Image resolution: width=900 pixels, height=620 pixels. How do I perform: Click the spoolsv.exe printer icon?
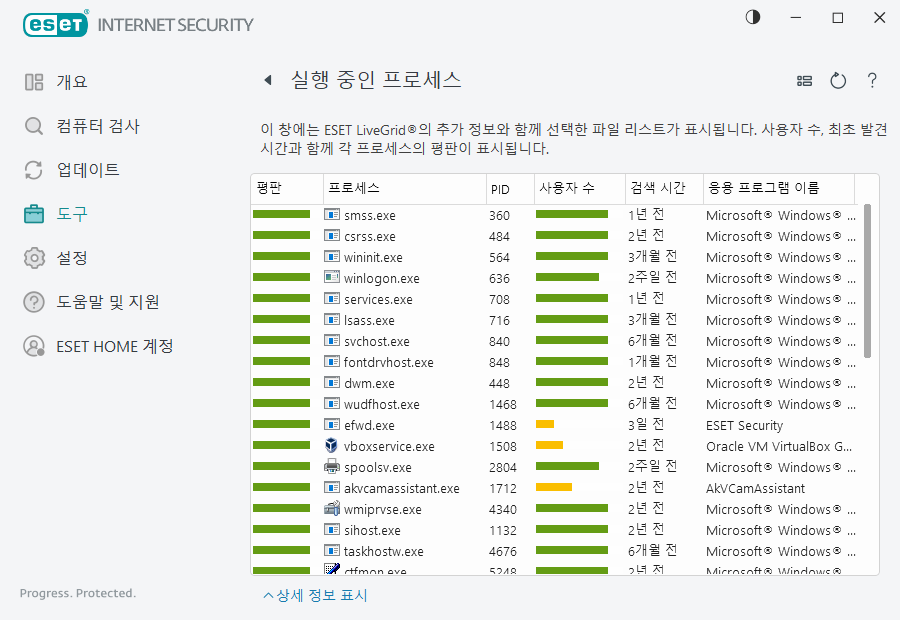[x=332, y=467]
